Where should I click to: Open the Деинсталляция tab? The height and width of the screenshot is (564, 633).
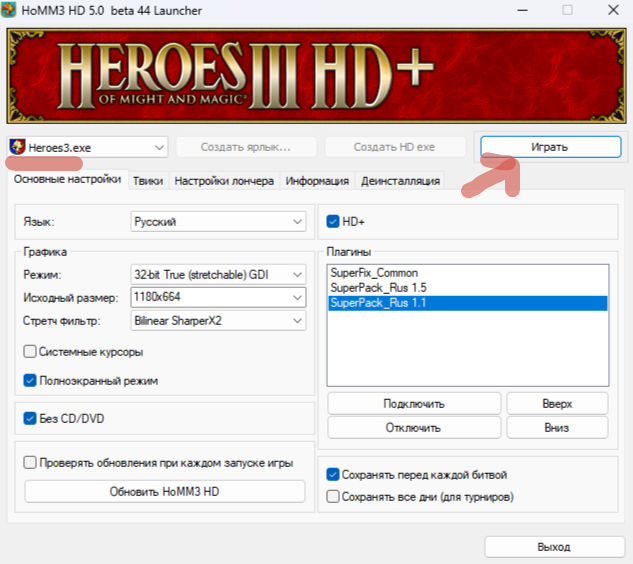click(400, 181)
